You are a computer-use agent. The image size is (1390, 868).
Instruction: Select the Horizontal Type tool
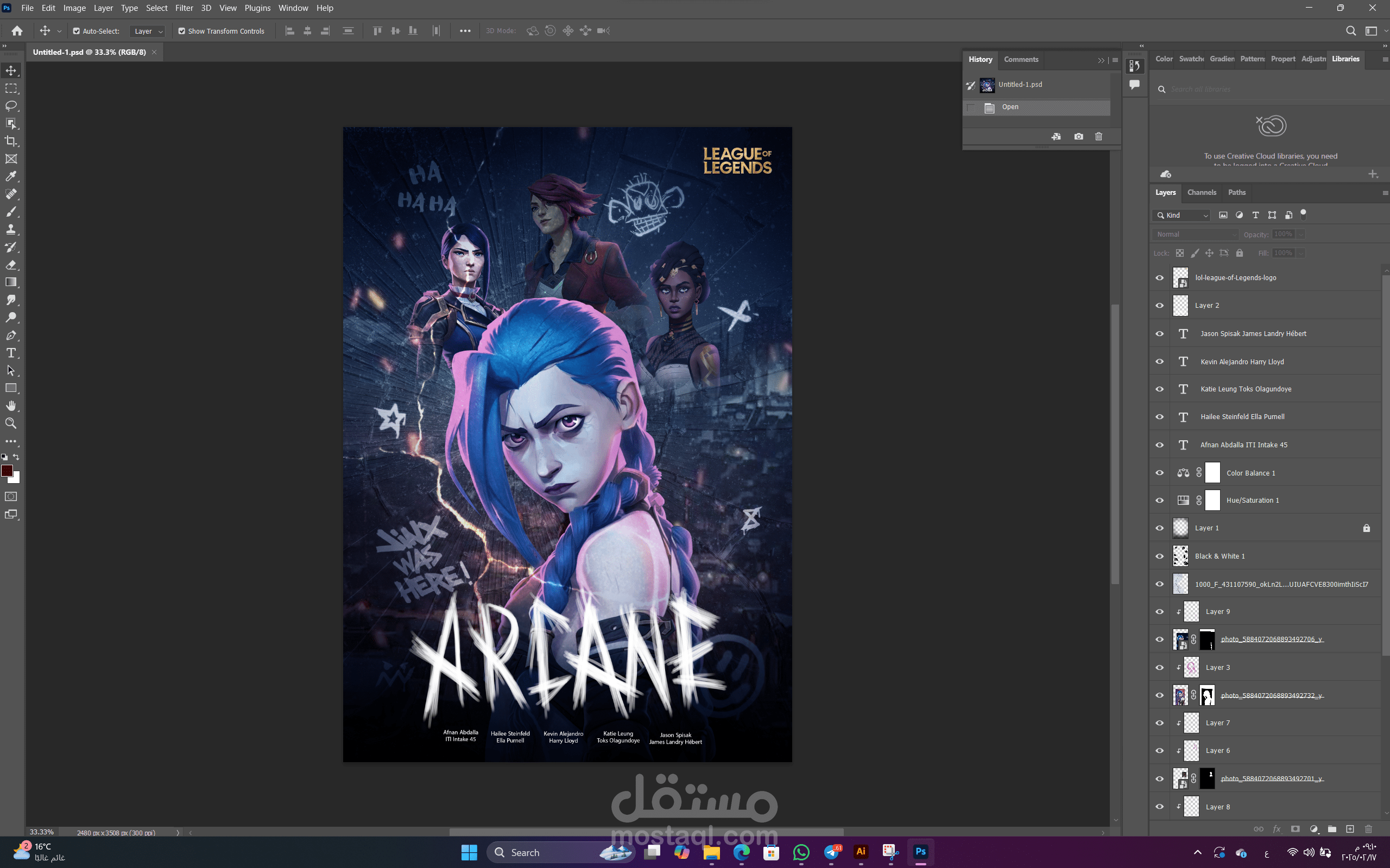[x=11, y=353]
